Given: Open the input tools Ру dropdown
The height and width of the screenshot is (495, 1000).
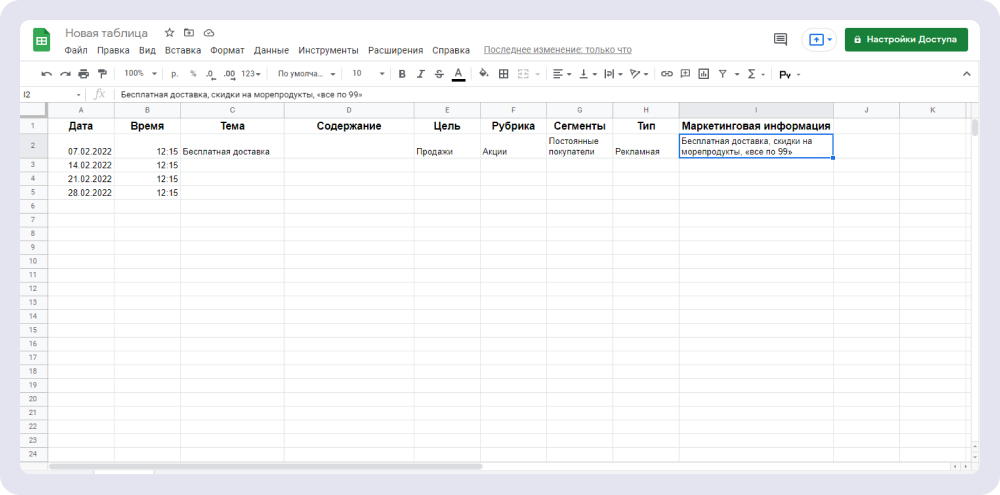Looking at the screenshot, I should coord(790,75).
